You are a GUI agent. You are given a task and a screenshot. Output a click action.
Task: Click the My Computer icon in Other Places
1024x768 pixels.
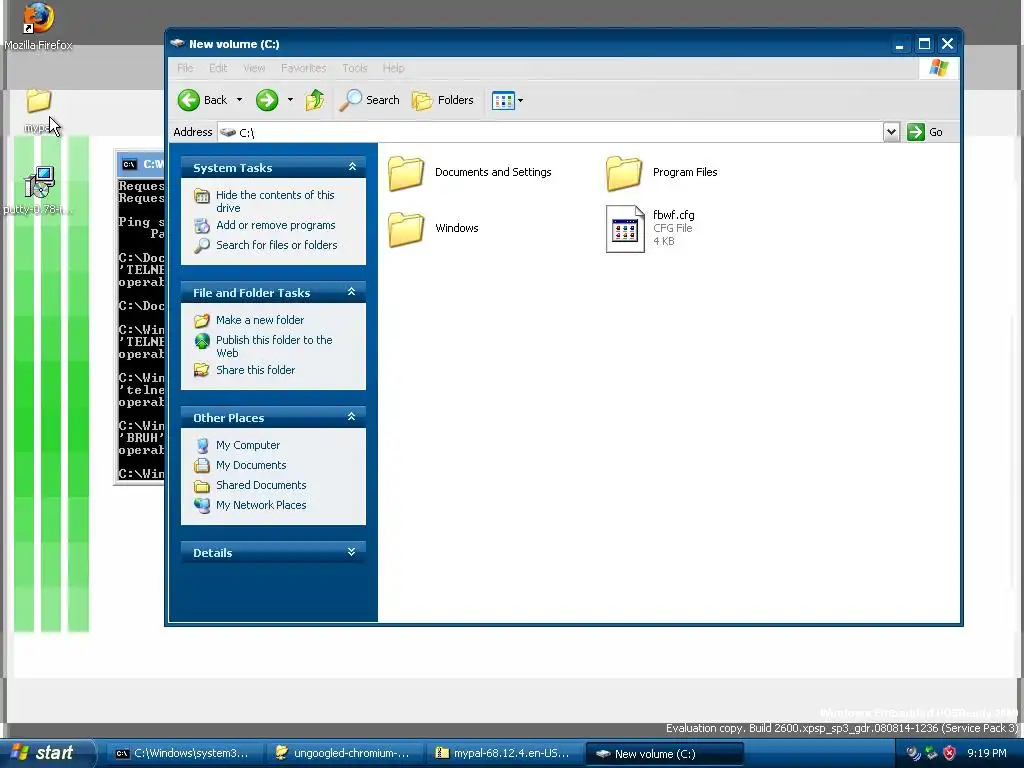(x=202, y=445)
